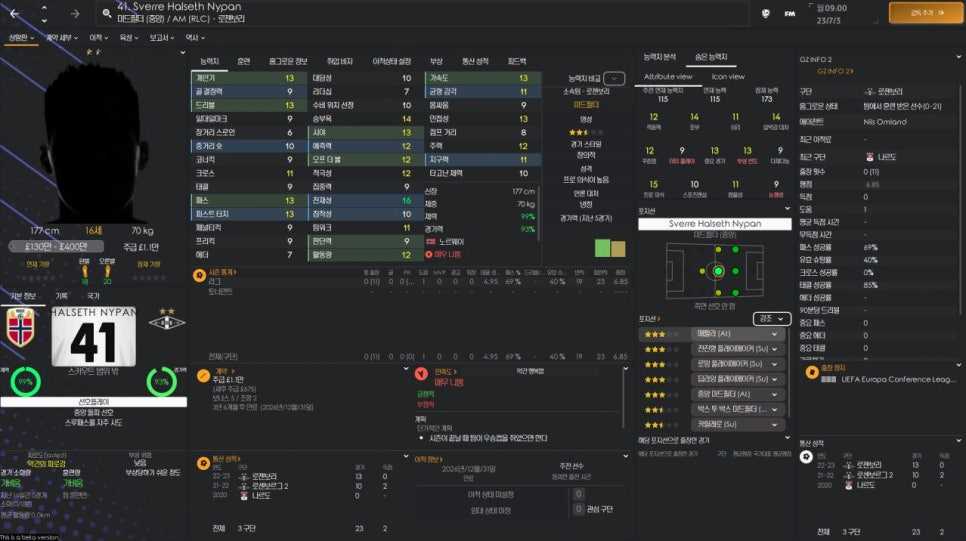Image resolution: width=966 pixels, height=541 pixels.
Task: Click the orange continue button
Action: 923,13
